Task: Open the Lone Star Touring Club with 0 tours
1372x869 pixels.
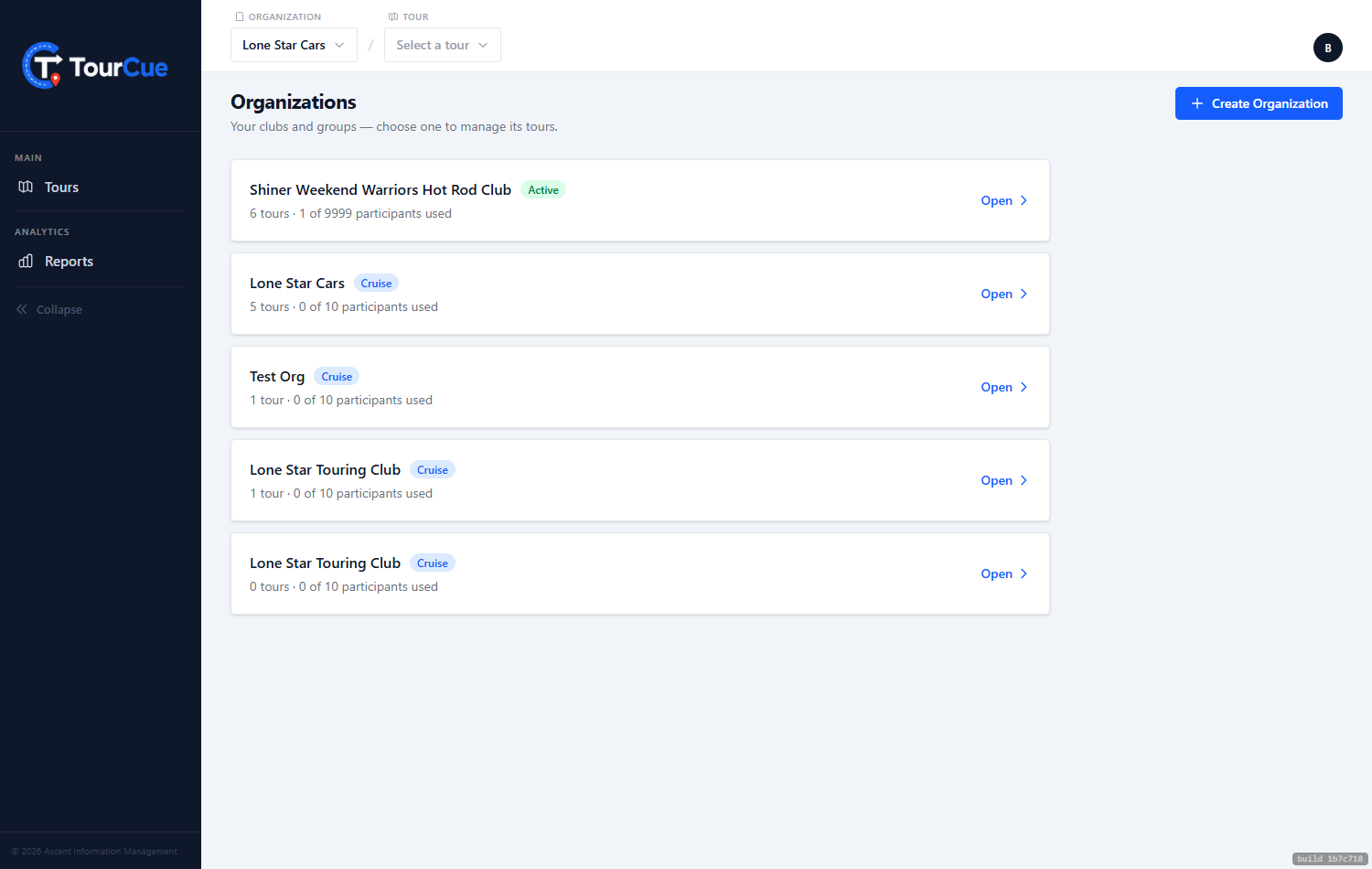Action: tap(1003, 574)
